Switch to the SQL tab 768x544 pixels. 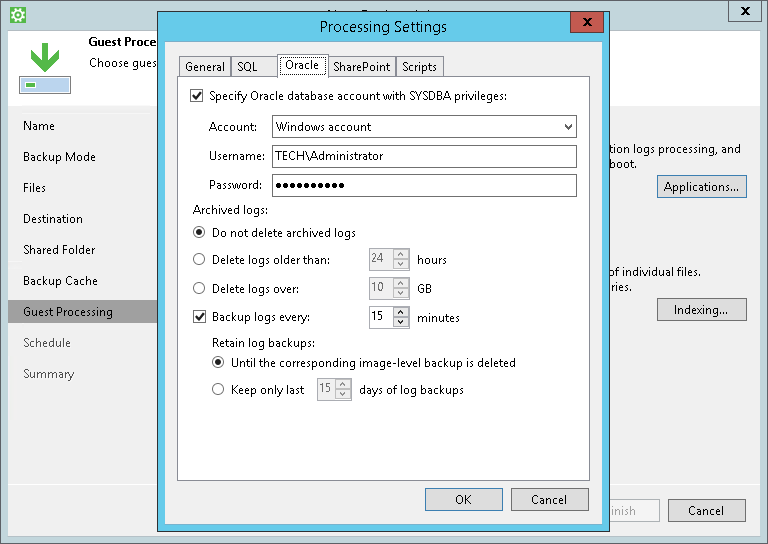pos(253,67)
